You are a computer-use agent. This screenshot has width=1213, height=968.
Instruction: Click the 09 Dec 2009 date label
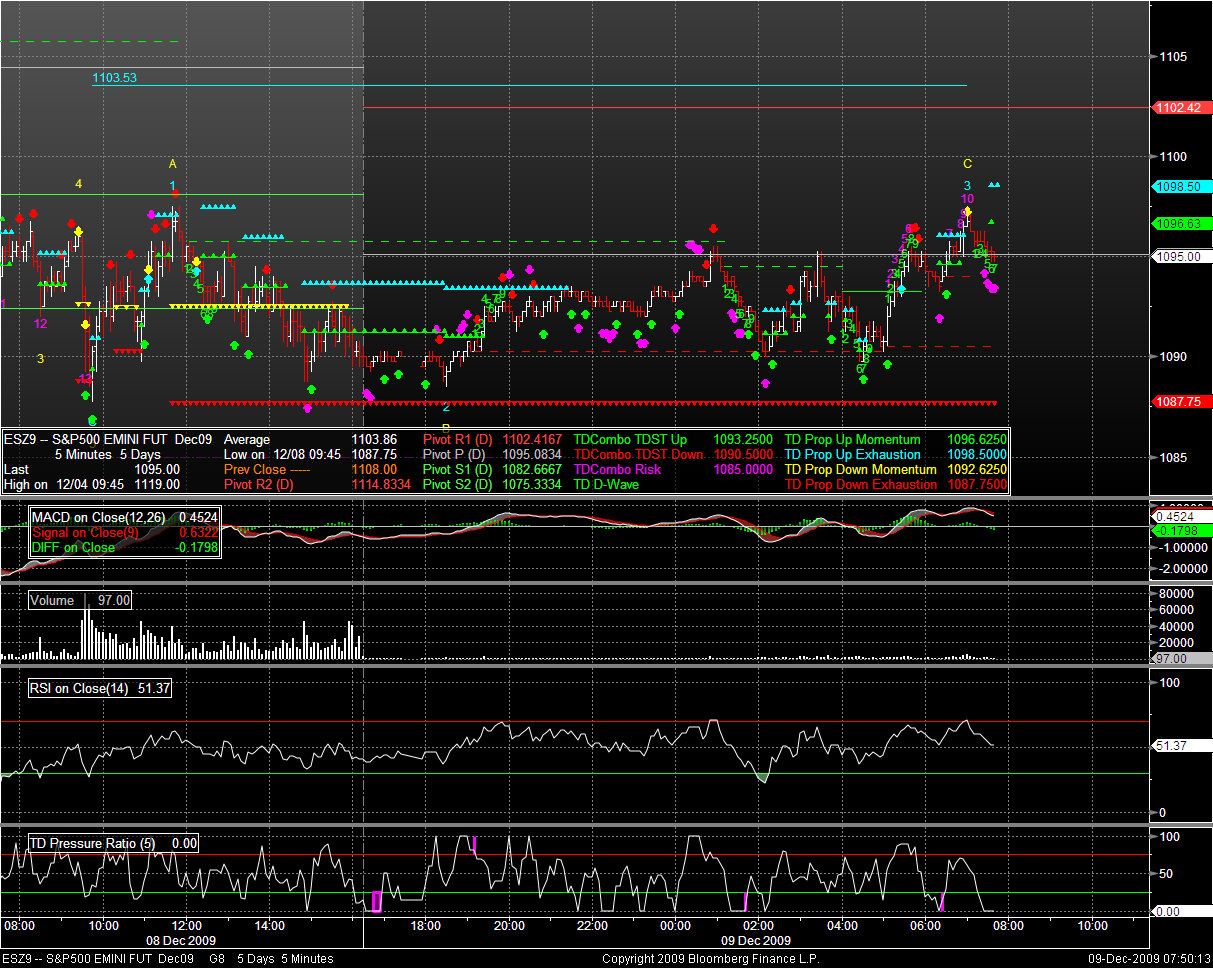pyautogui.click(x=756, y=941)
